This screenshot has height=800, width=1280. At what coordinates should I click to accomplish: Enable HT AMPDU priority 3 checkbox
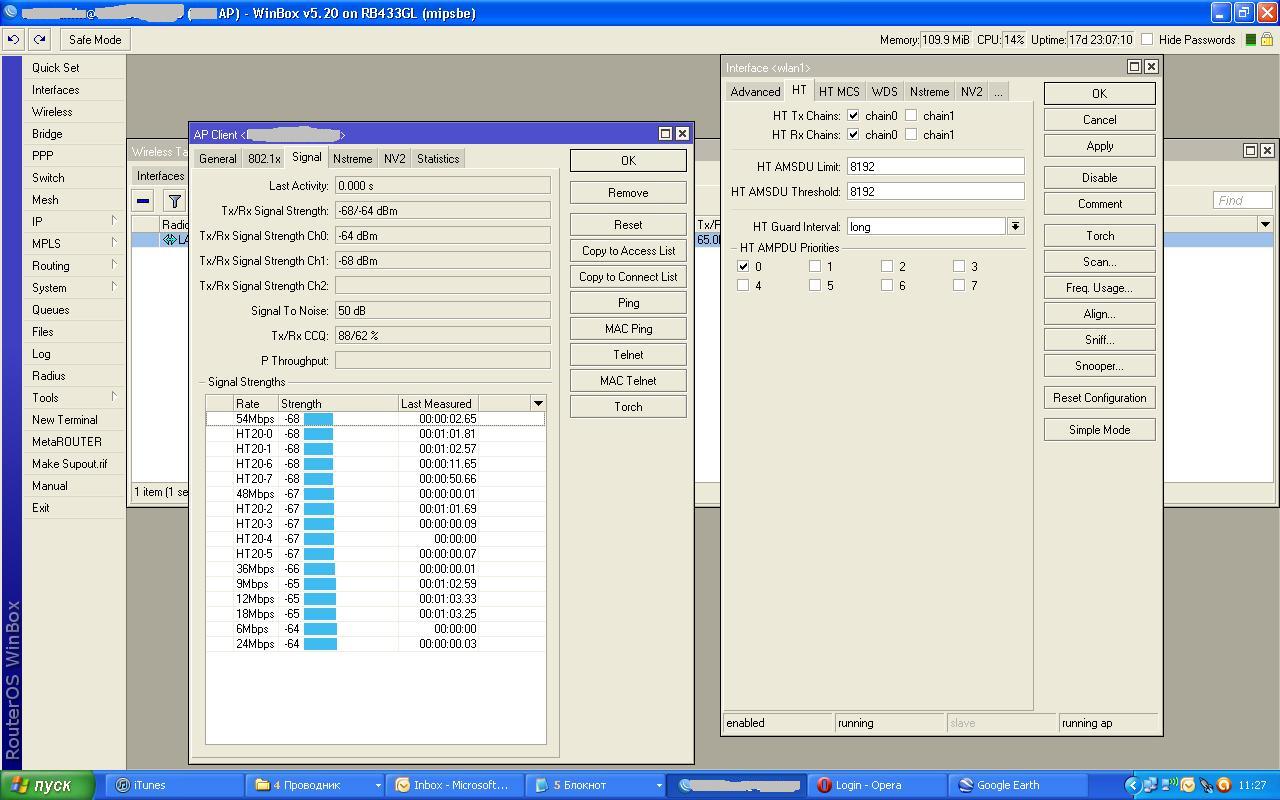tap(959, 266)
